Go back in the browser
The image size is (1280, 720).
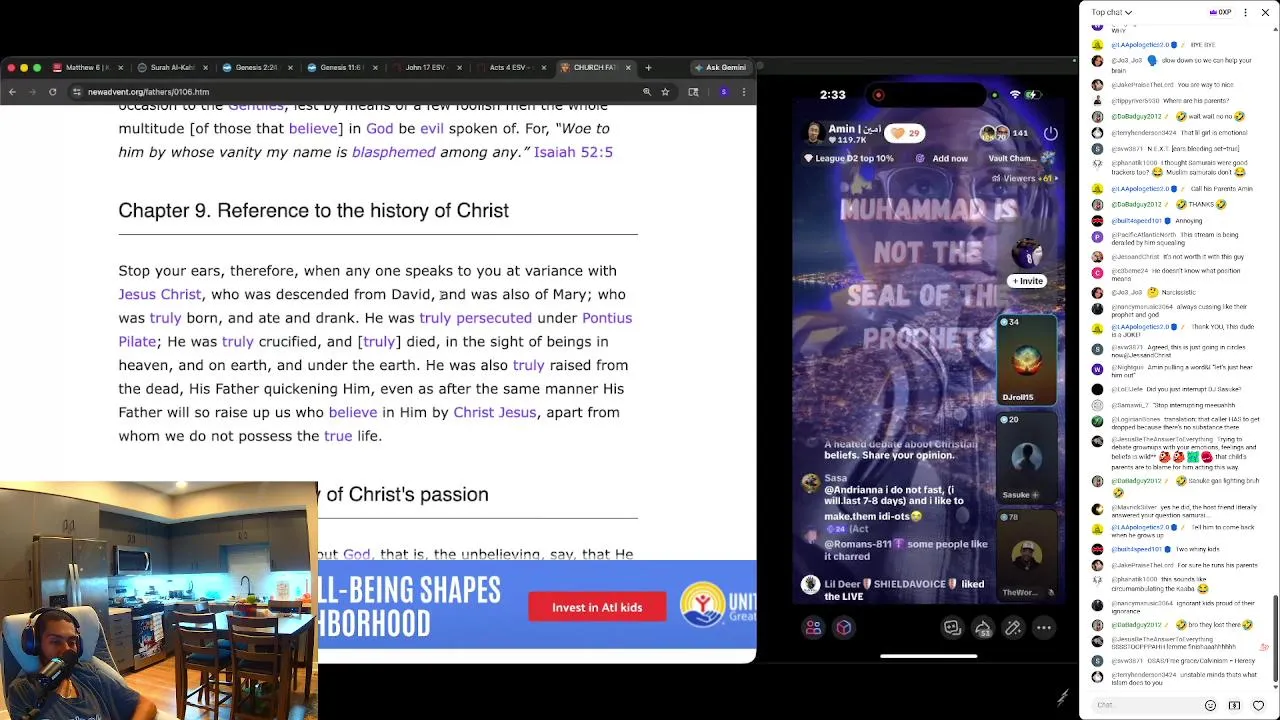12,92
